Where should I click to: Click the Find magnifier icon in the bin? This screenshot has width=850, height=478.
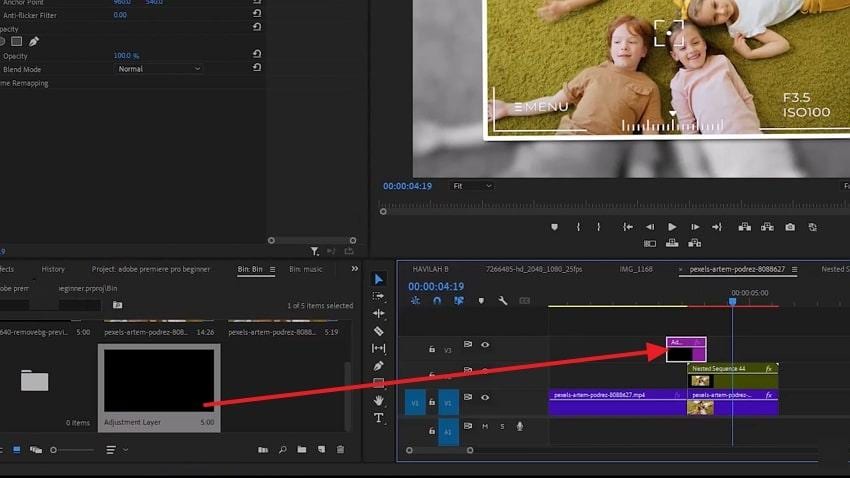pos(282,450)
